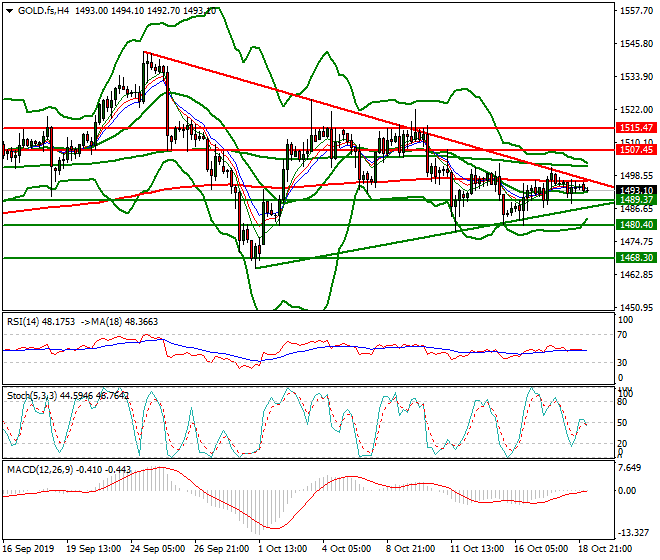Click the -13.327 MACD scale value
Screen dimensions: 660x560
coord(633,533)
